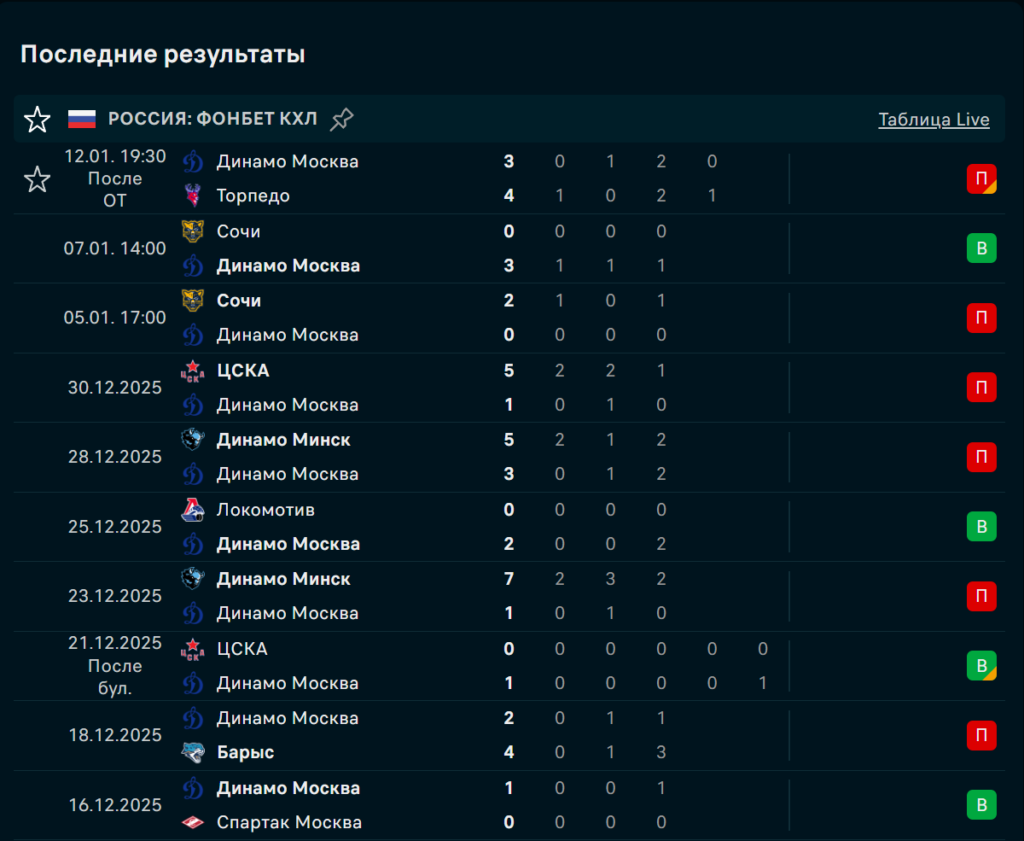Click the Dinamo Minsk logo in 28.12.2025 match
The image size is (1024, 841).
[193, 440]
